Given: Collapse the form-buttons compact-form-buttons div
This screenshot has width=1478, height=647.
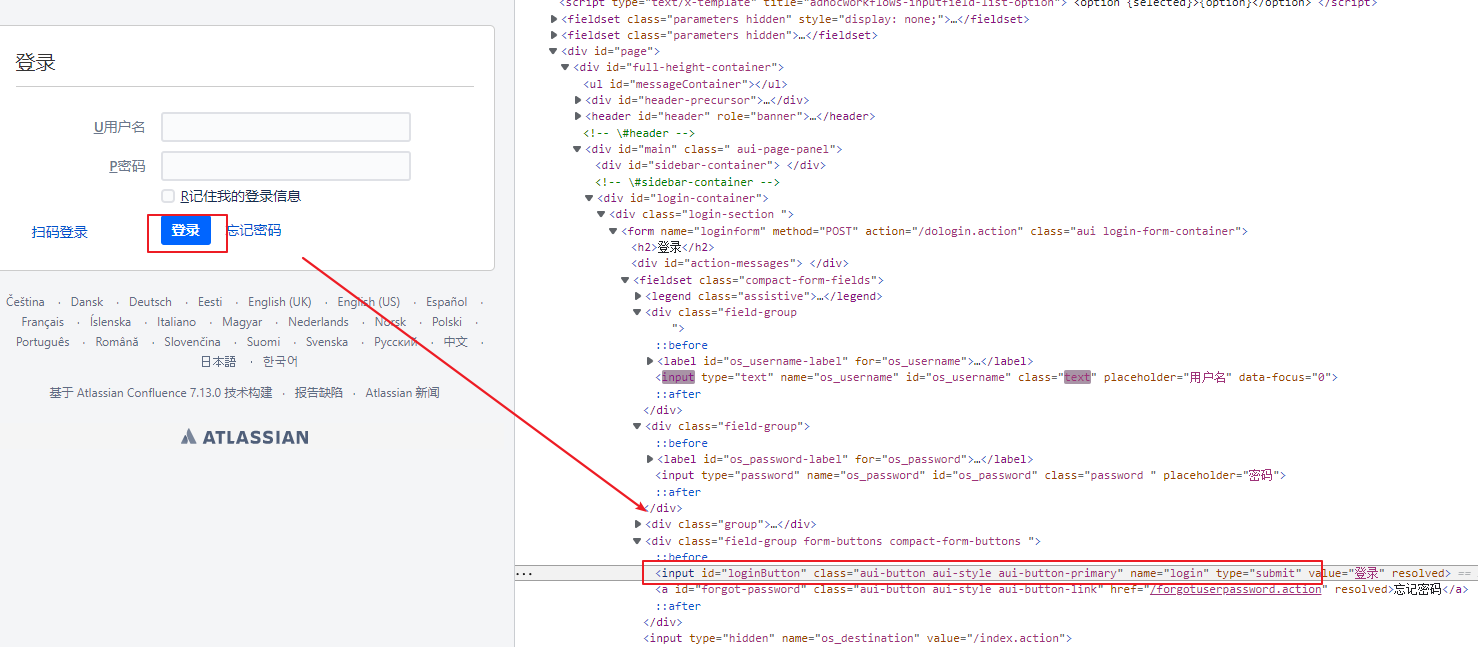Looking at the screenshot, I should [x=638, y=541].
